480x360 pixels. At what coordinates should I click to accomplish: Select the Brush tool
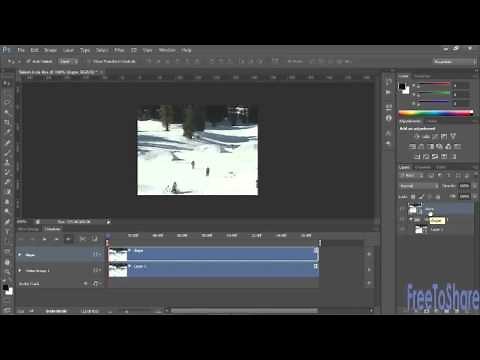coord(7,153)
